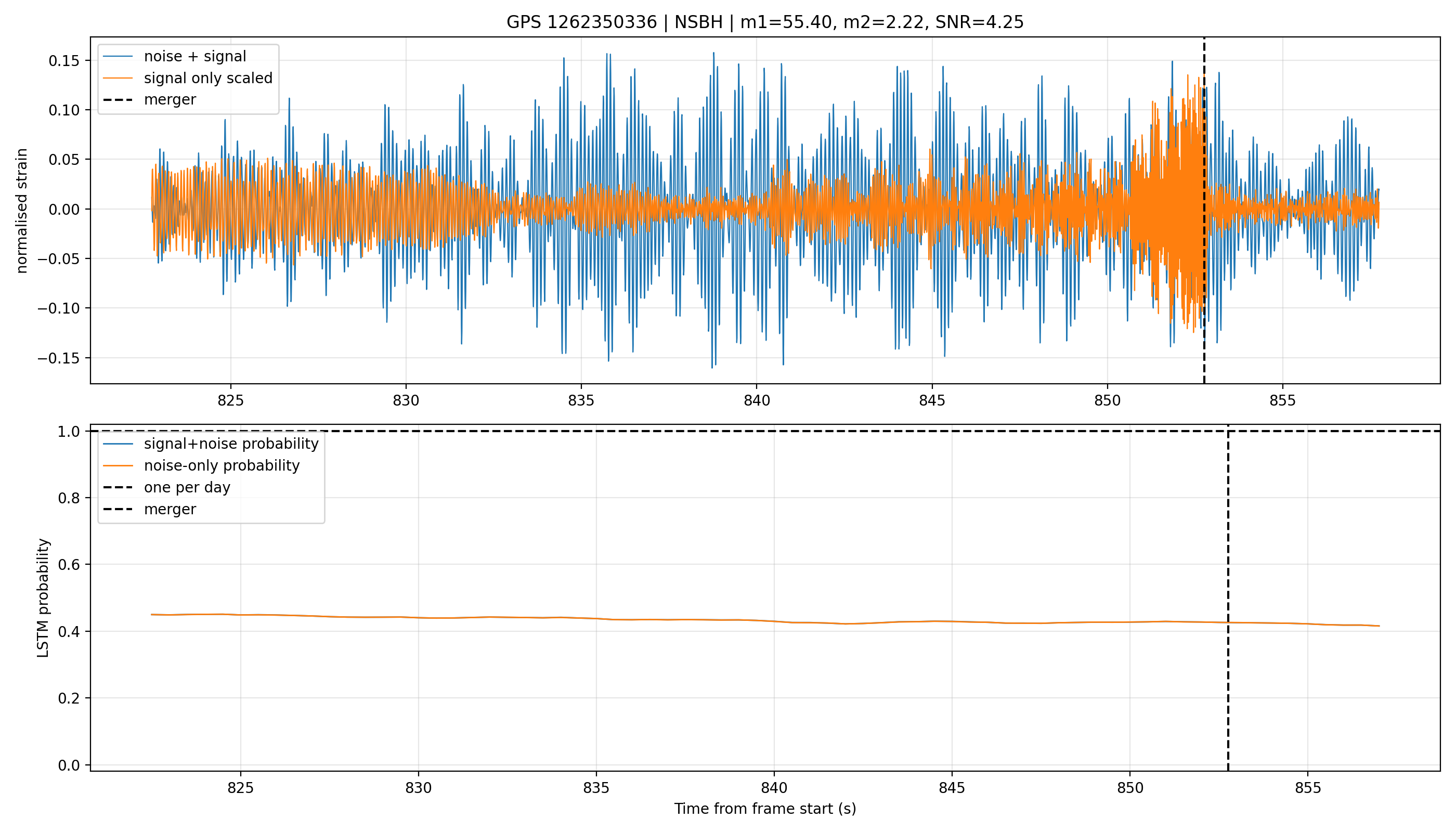Screen dimensions: 1456x832
Task: Click the horizontal 'one per day' dashed line
Action: 764,431
